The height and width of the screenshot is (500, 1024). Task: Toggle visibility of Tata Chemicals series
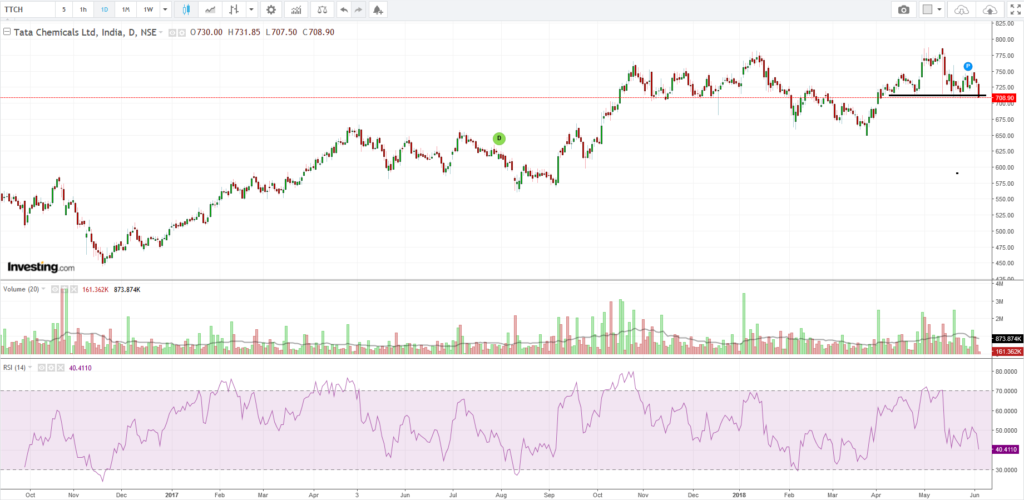pos(172,32)
